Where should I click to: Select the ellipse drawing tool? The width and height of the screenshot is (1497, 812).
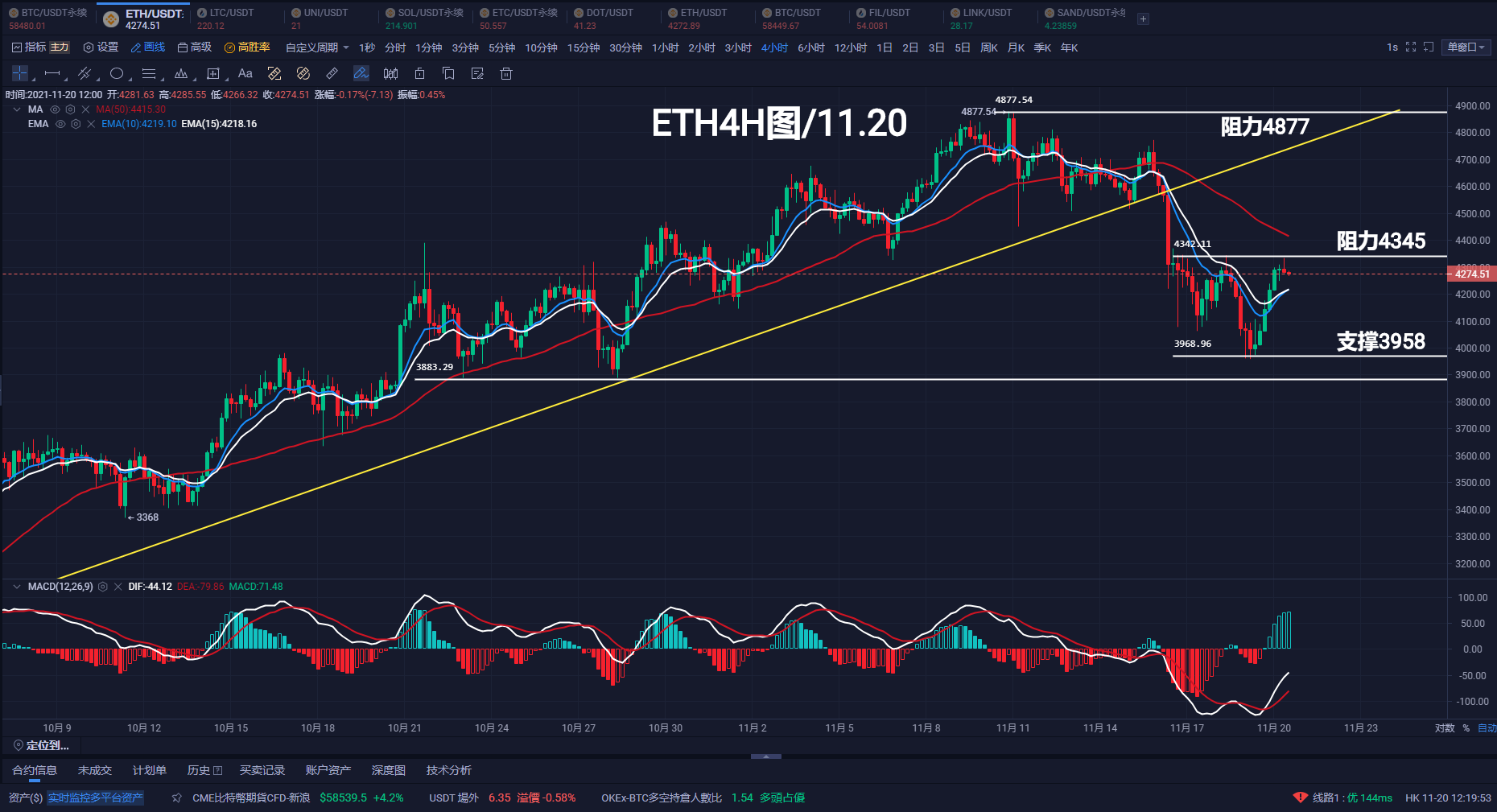pos(117,74)
